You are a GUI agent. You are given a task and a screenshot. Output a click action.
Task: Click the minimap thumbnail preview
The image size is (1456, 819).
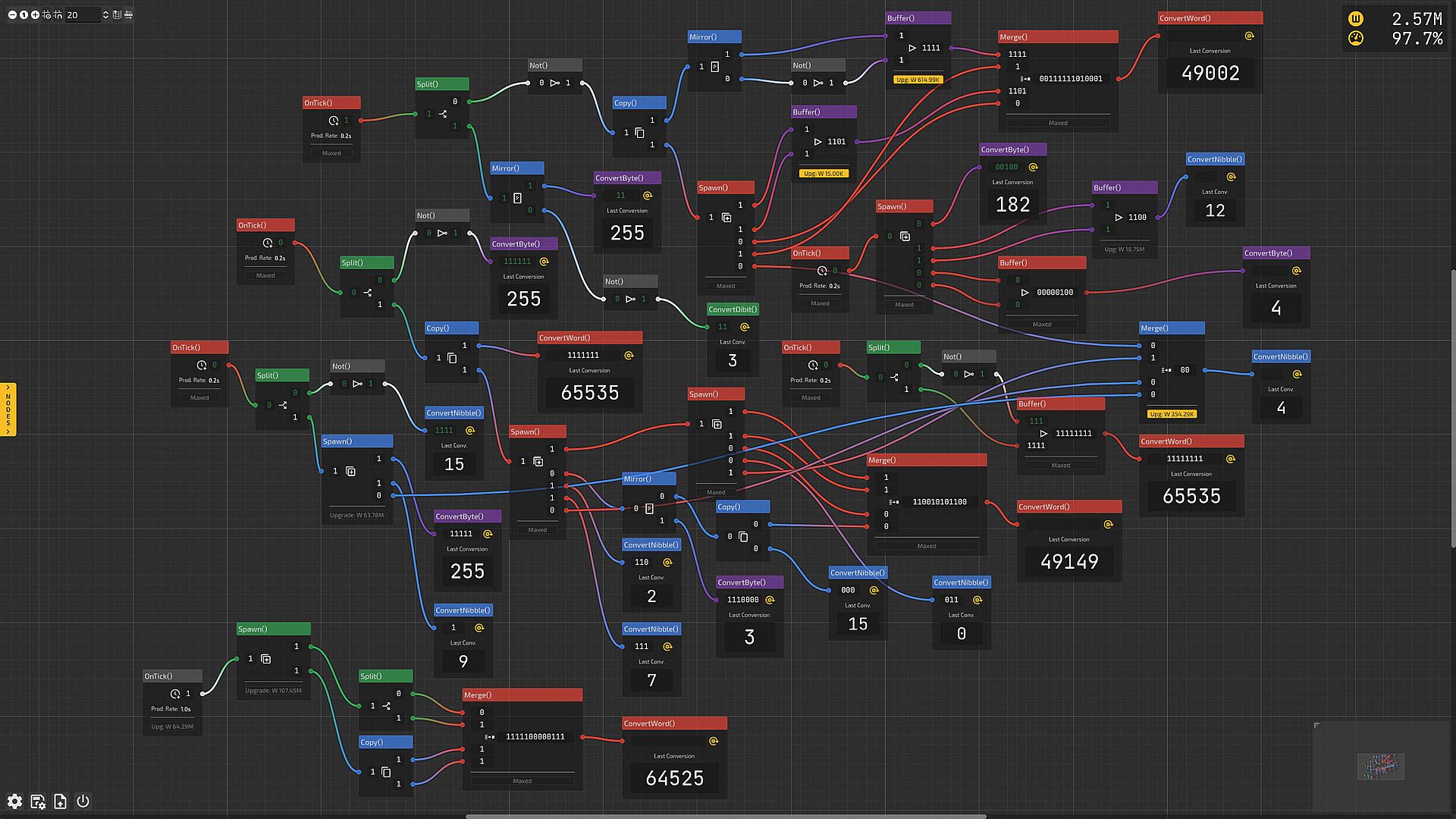click(1380, 766)
